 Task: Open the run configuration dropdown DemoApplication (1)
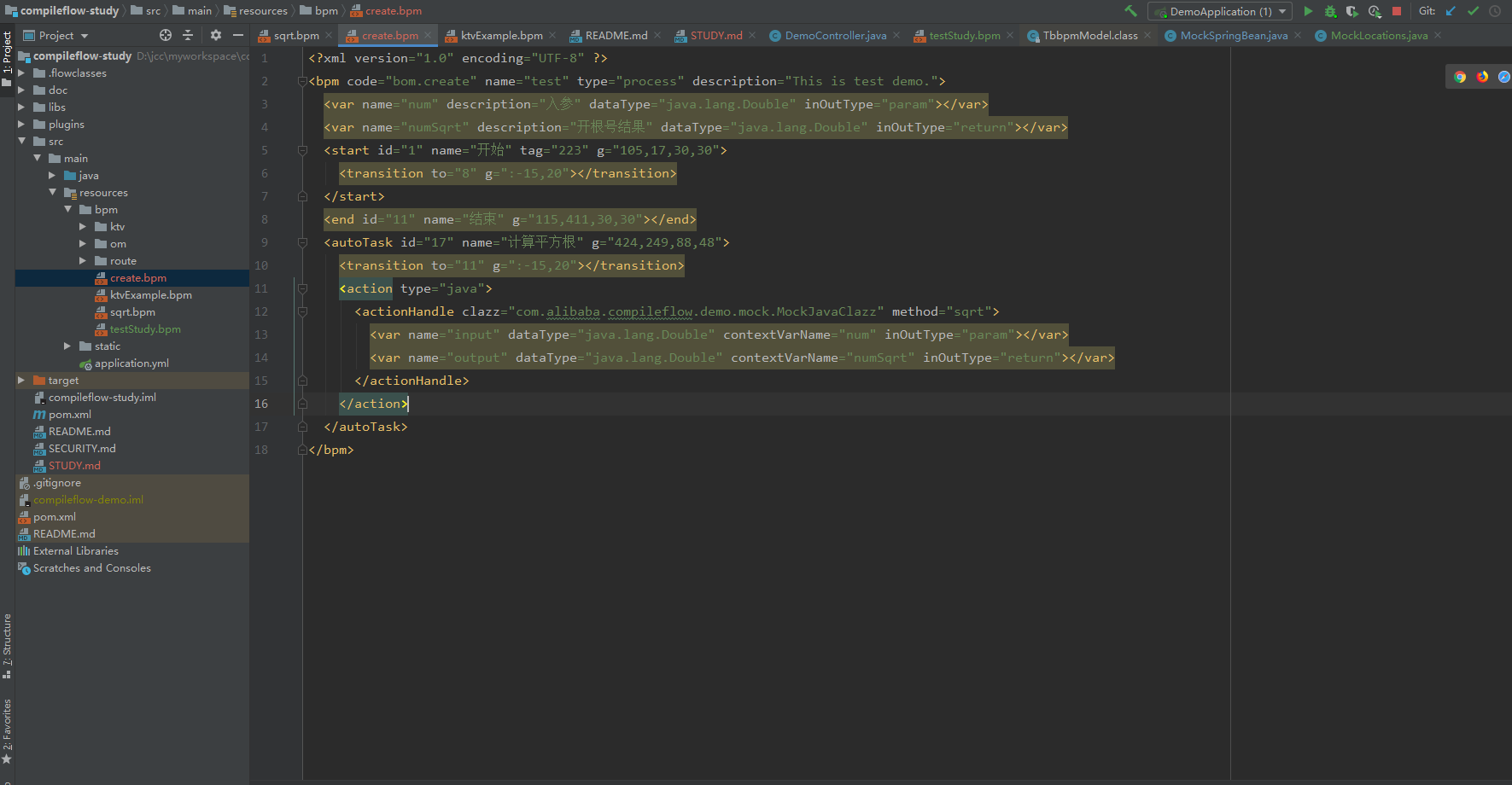[1219, 11]
